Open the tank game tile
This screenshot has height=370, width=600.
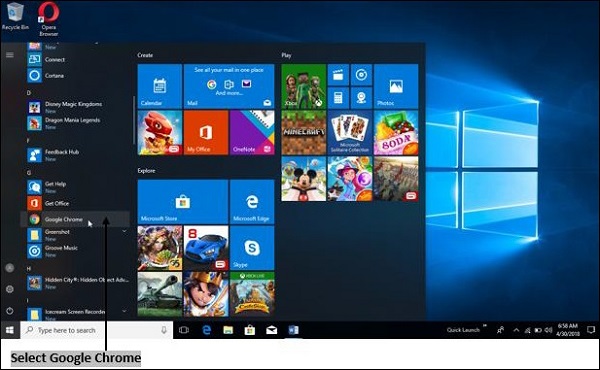(x=160, y=294)
